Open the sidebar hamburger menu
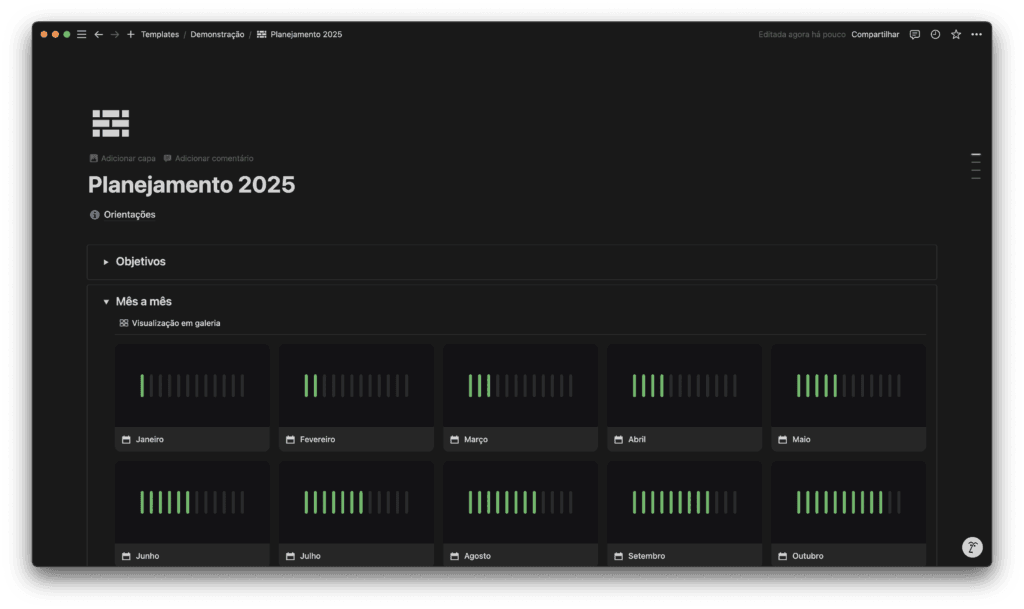This screenshot has width=1024, height=609. click(x=82, y=34)
